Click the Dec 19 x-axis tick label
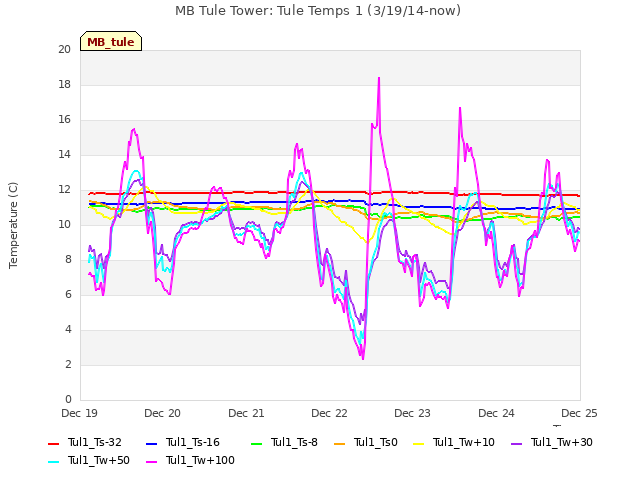Screen dimensions: 640x480 click(x=80, y=413)
